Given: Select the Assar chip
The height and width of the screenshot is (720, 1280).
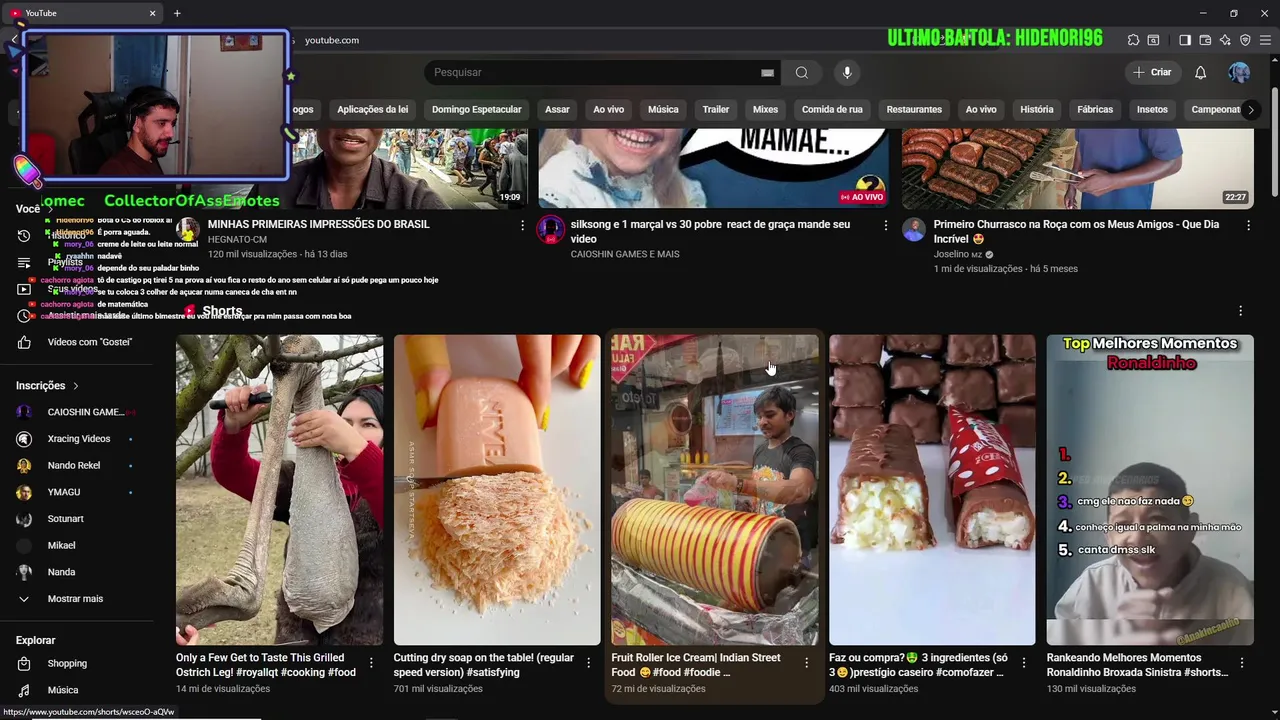Looking at the screenshot, I should click(x=557, y=109).
